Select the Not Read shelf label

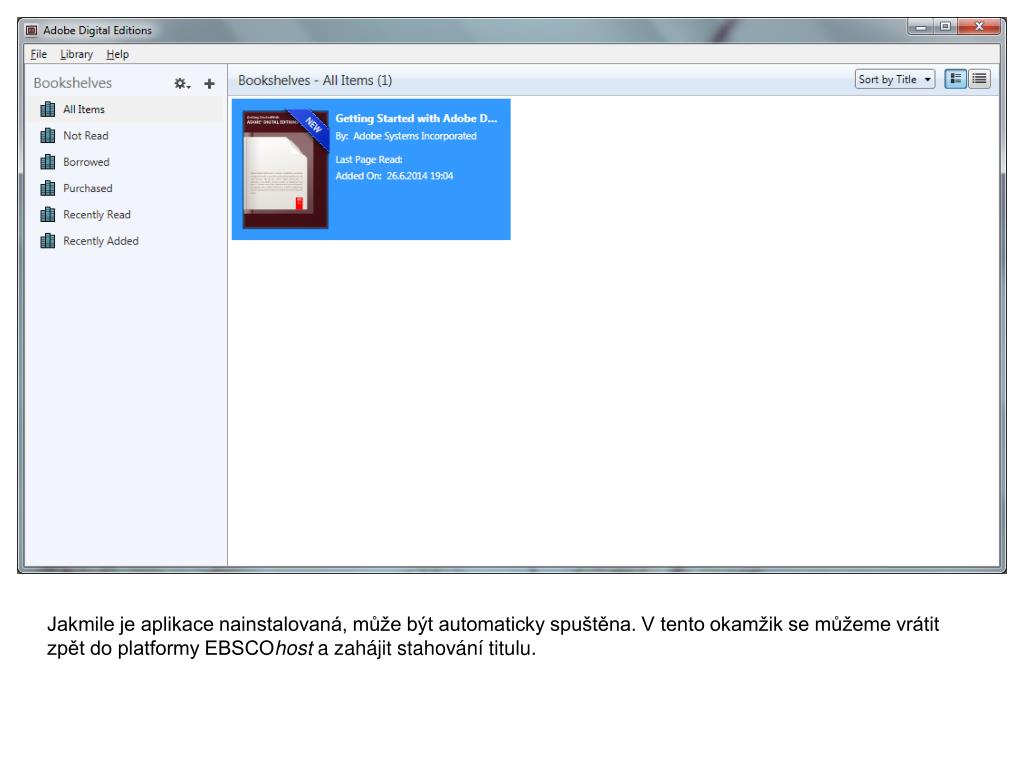pyautogui.click(x=86, y=135)
